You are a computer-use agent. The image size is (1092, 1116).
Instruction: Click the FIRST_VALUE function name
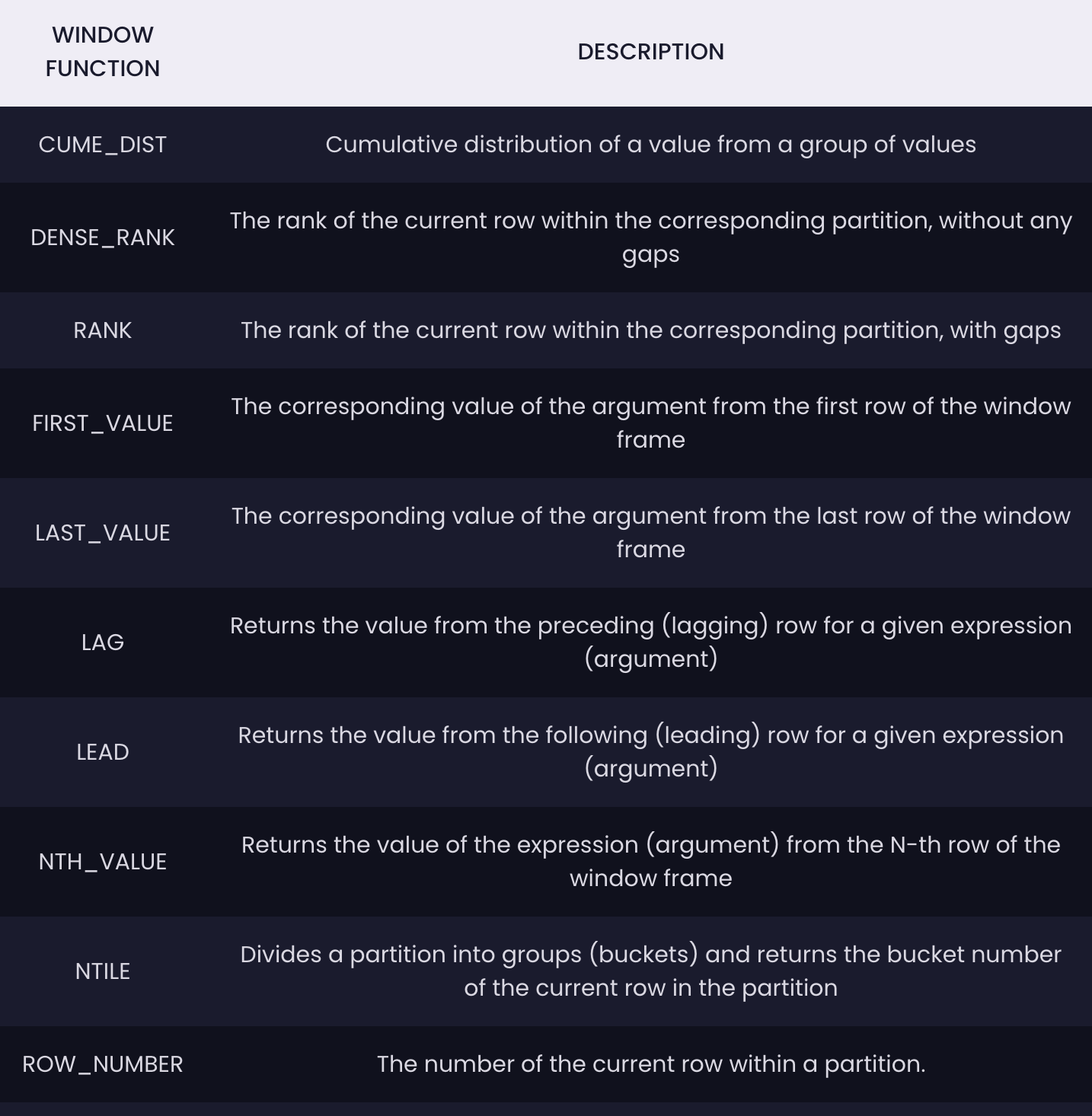click(103, 423)
